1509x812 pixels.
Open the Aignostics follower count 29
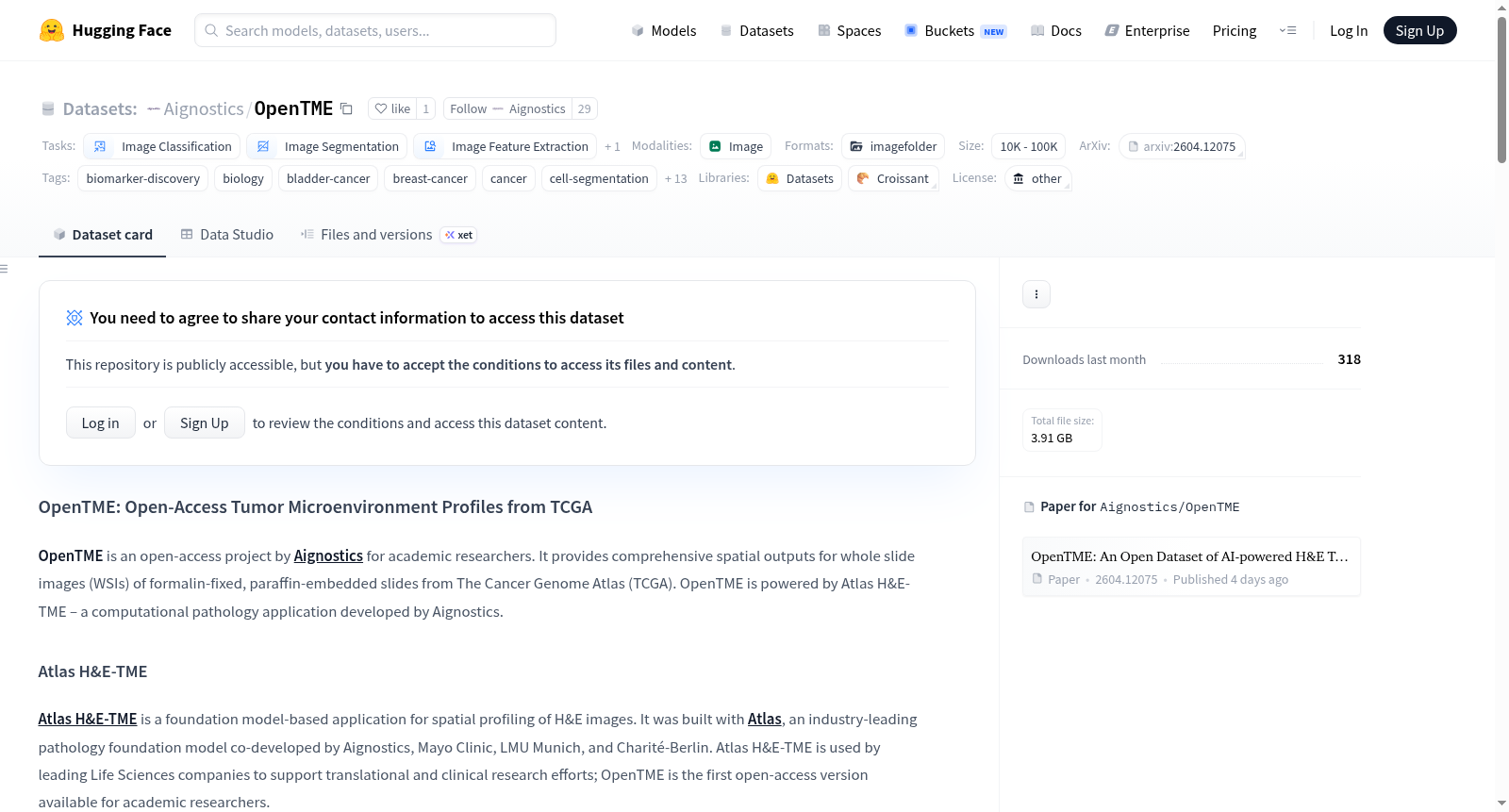tap(585, 109)
